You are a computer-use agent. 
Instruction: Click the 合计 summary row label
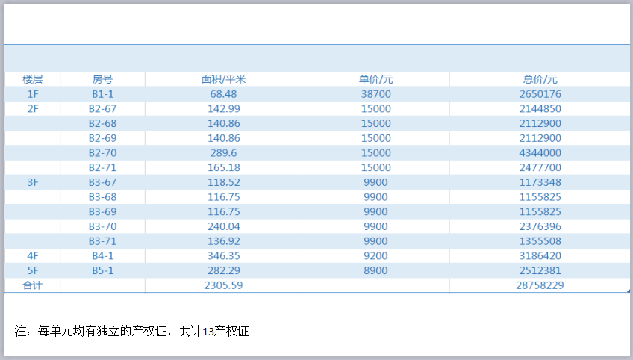[x=33, y=285]
